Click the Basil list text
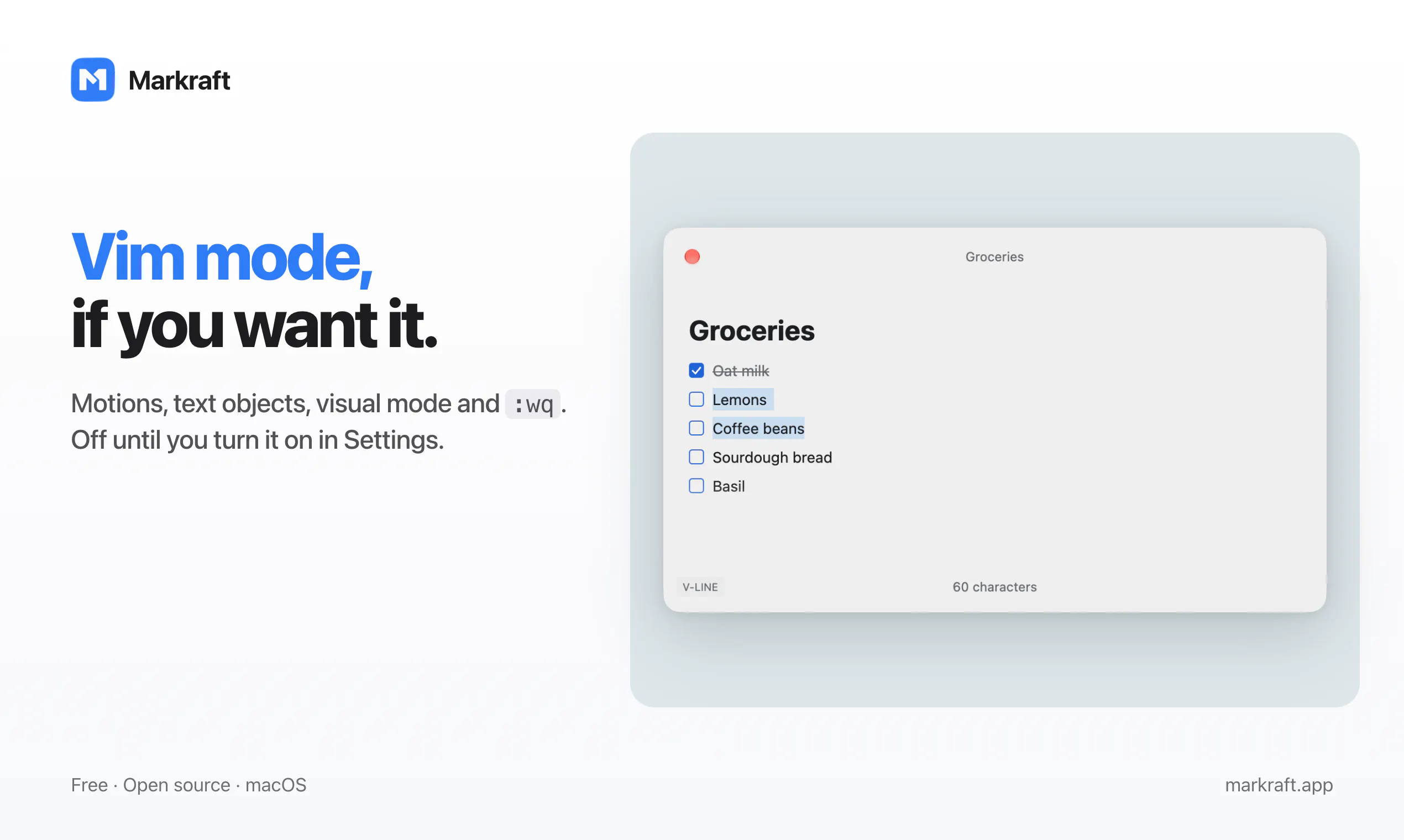 [x=729, y=486]
